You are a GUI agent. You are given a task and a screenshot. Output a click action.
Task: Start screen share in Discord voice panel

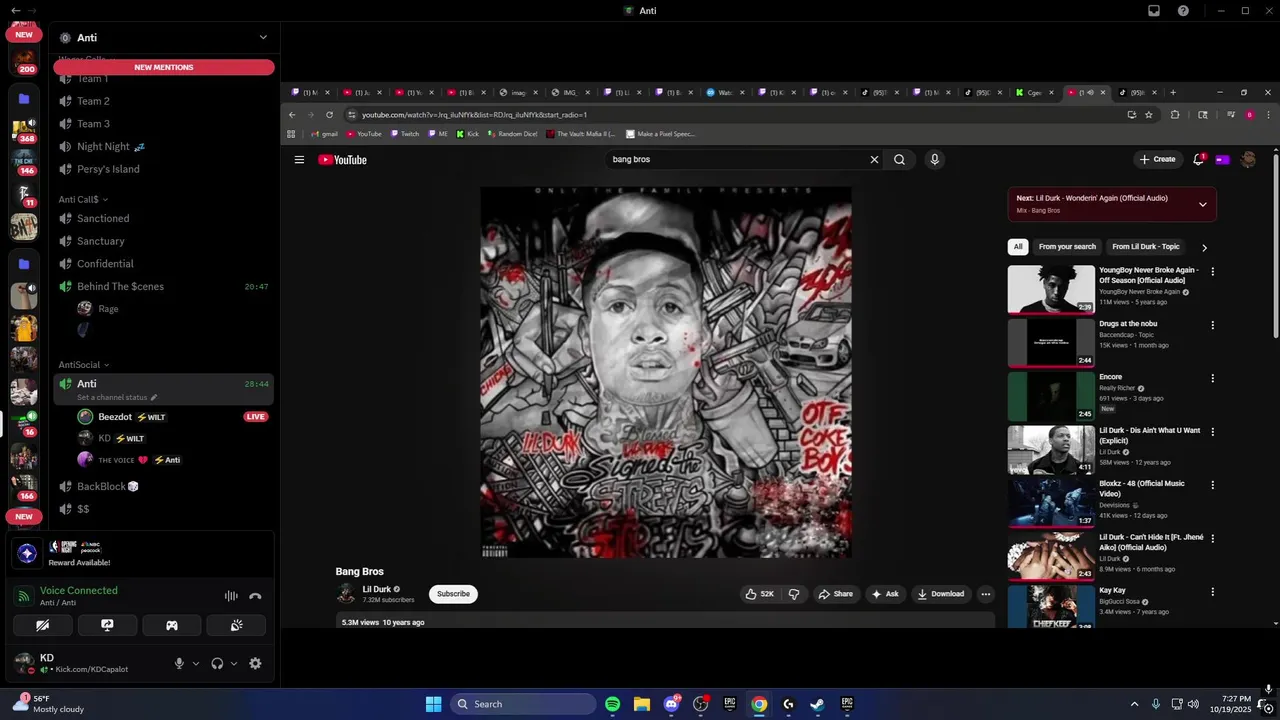click(x=107, y=625)
